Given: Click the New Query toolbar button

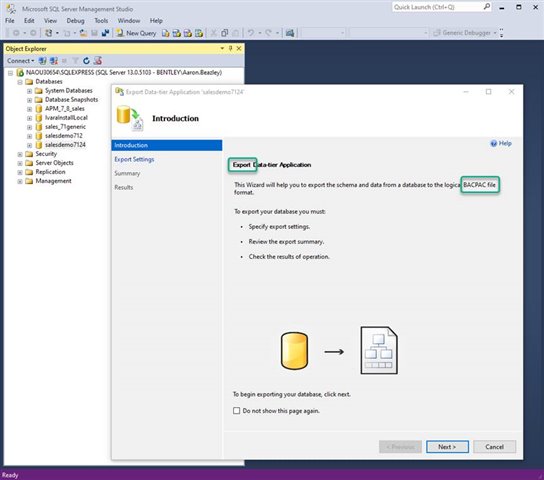Looking at the screenshot, I should pyautogui.click(x=136, y=33).
